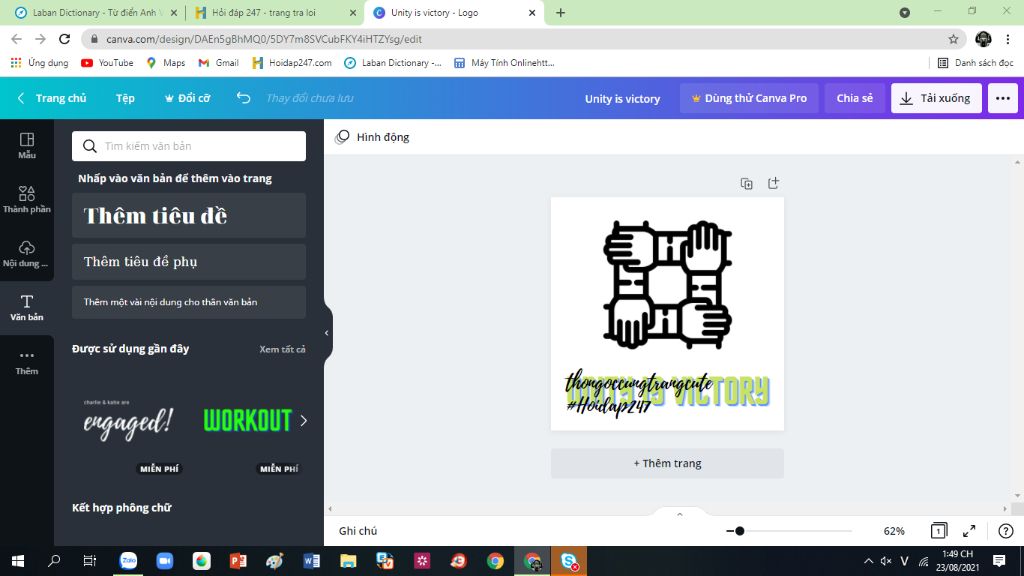Reload the page
The height and width of the screenshot is (576, 1024).
point(64,39)
